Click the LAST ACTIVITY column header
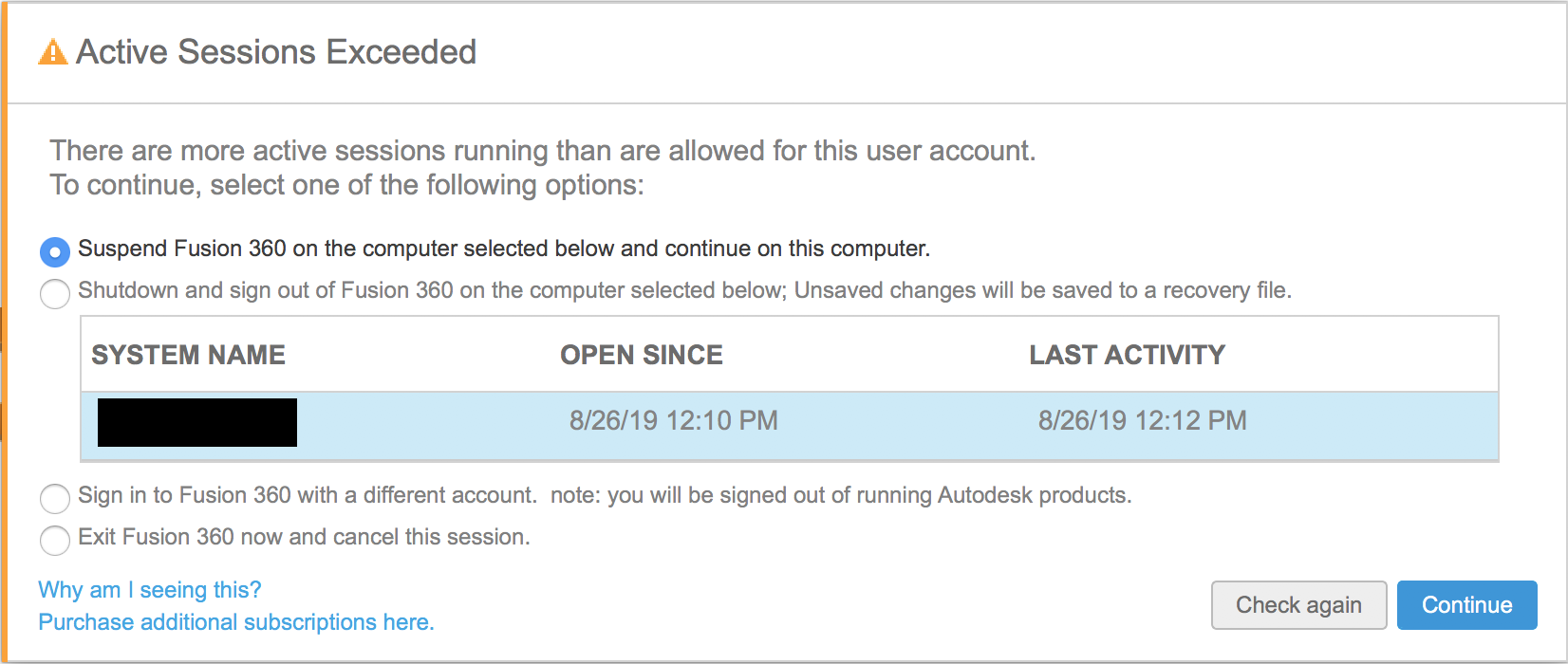1568x664 pixels. (x=1127, y=355)
